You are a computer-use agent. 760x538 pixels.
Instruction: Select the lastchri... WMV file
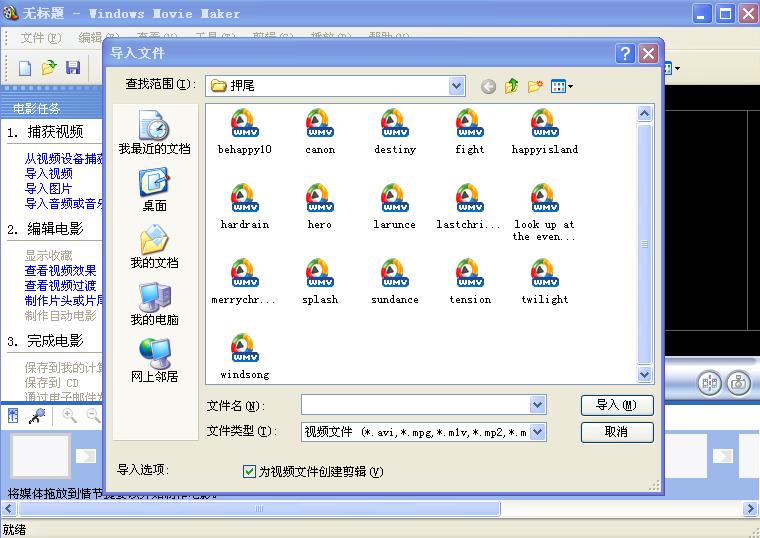(469, 206)
